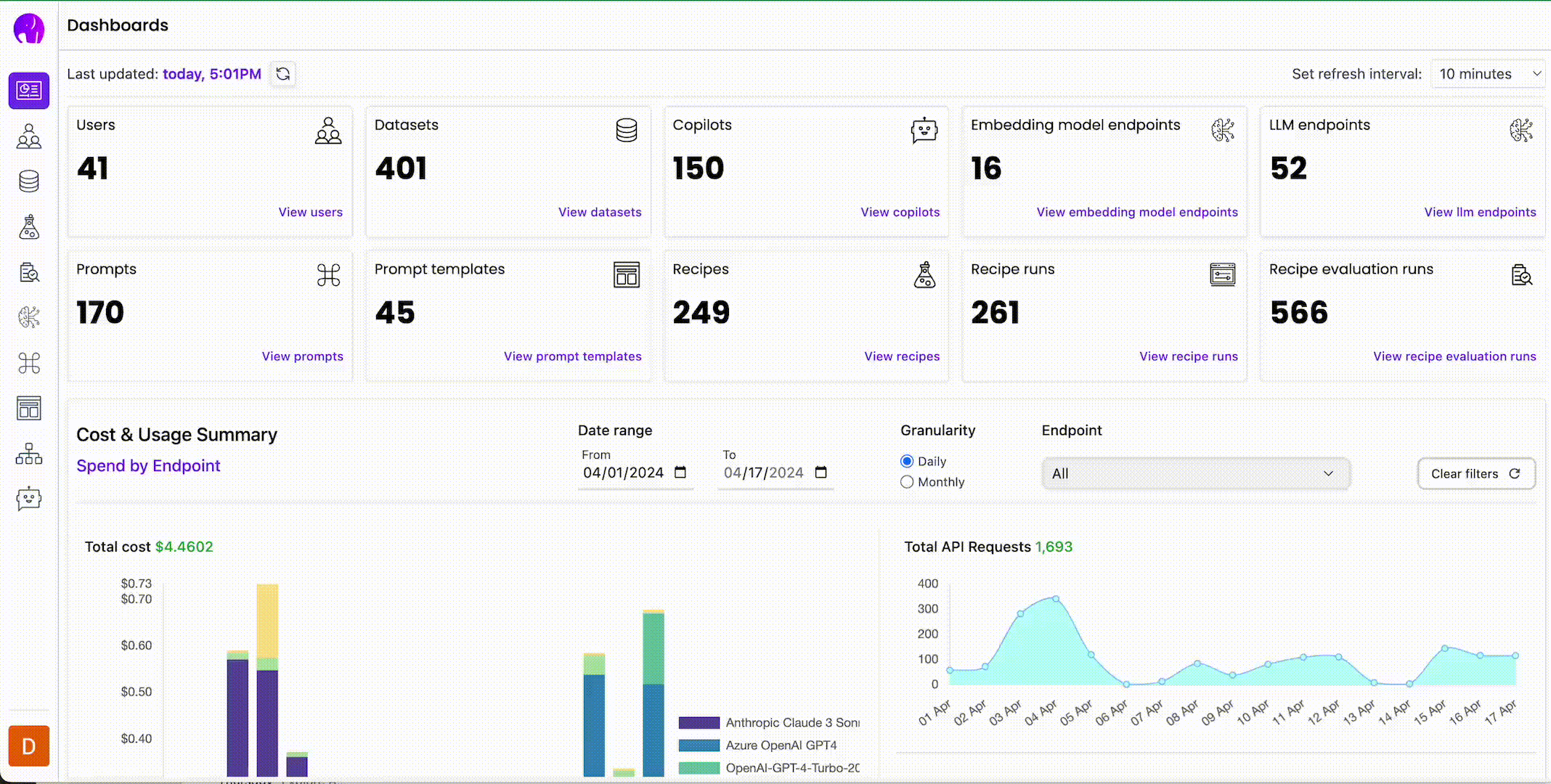The width and height of the screenshot is (1551, 784).
Task: Click the Clear filters button
Action: pos(1475,473)
